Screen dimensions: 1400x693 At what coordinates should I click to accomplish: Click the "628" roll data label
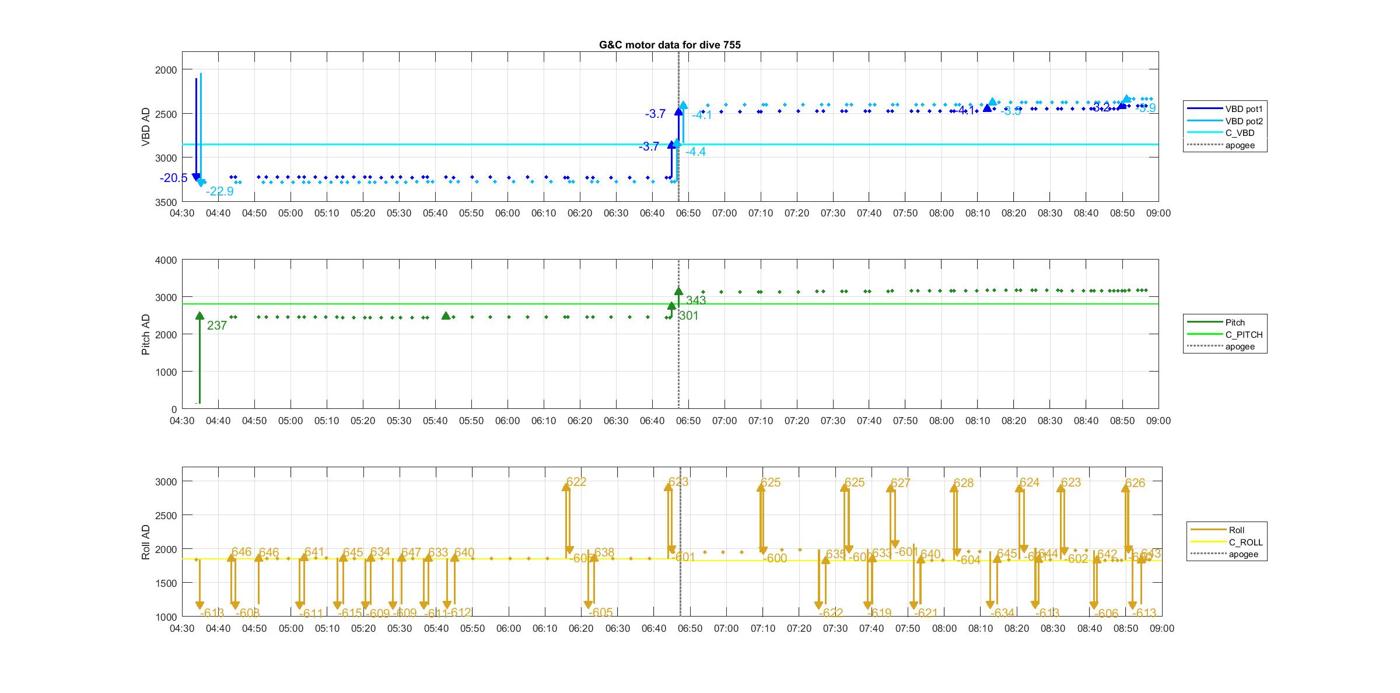pyautogui.click(x=963, y=483)
